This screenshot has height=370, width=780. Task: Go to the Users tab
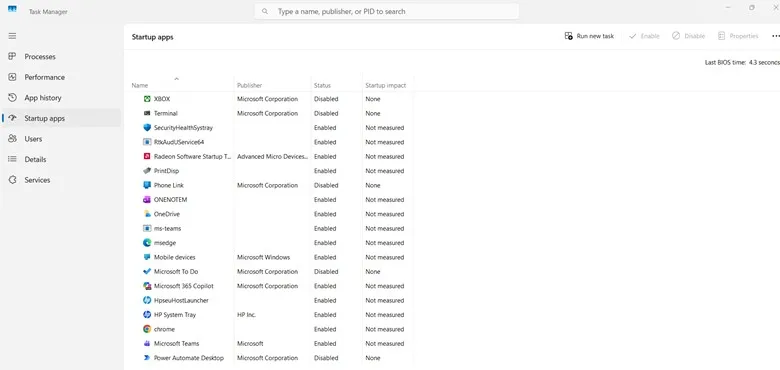tap(62, 139)
